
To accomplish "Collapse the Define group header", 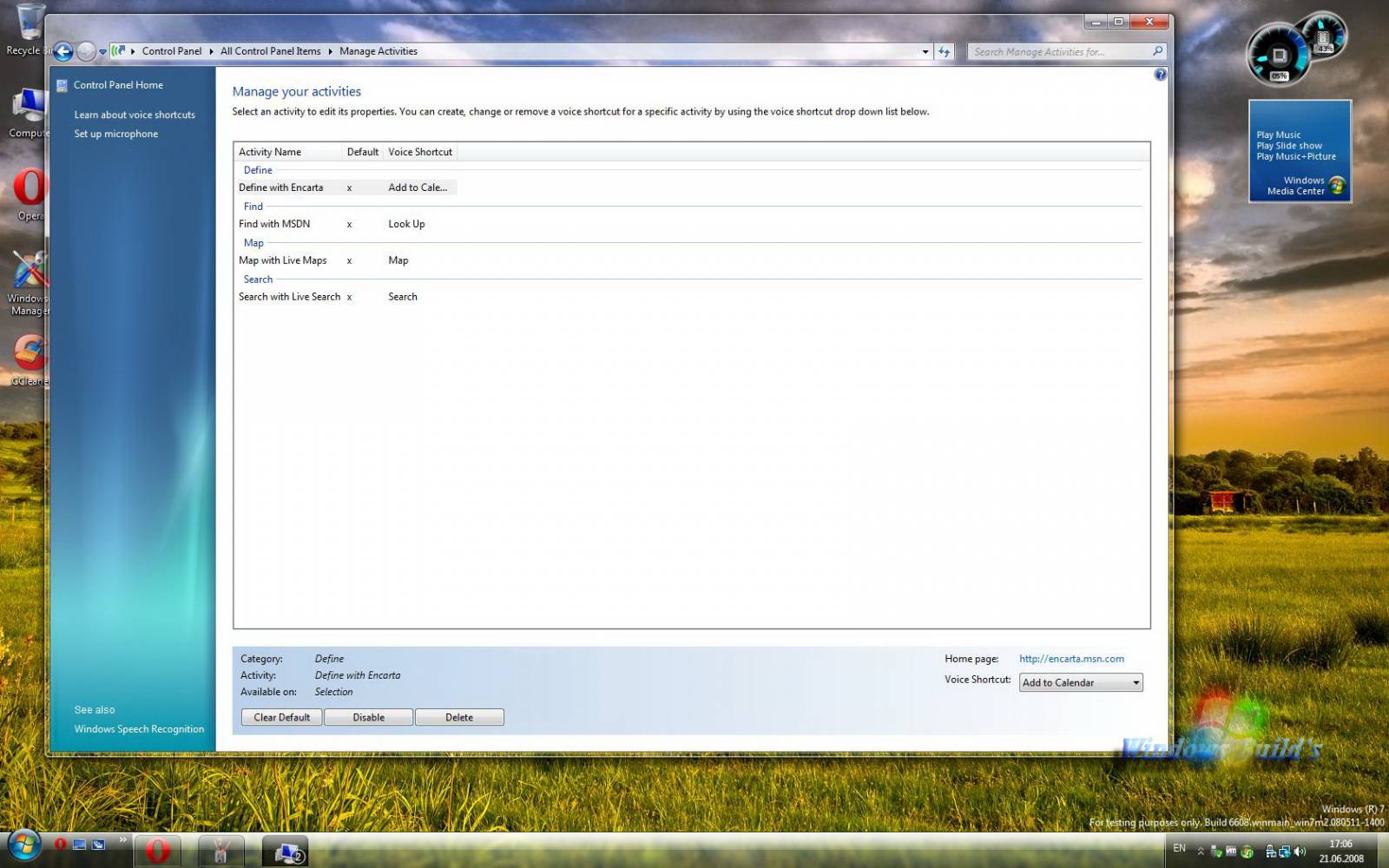I will [x=258, y=170].
